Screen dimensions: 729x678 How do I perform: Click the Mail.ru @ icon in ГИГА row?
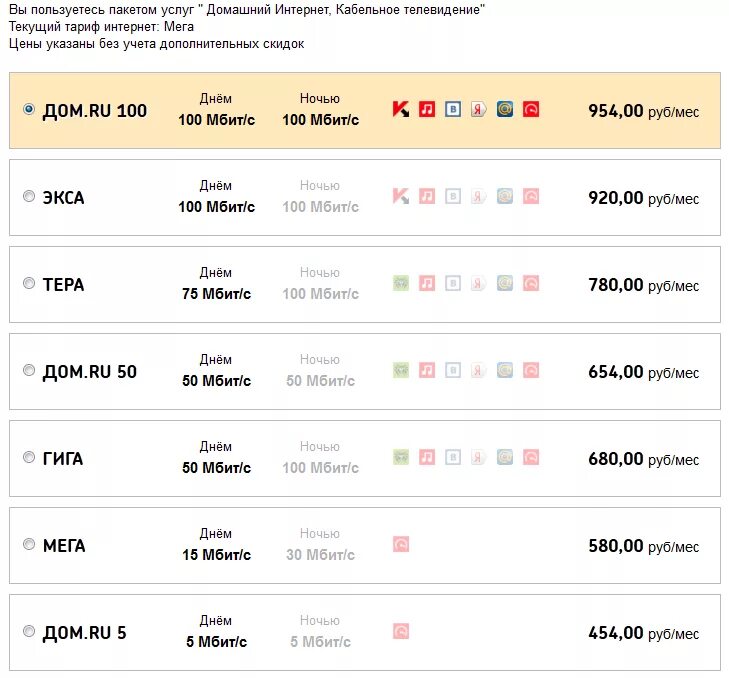coord(505,458)
